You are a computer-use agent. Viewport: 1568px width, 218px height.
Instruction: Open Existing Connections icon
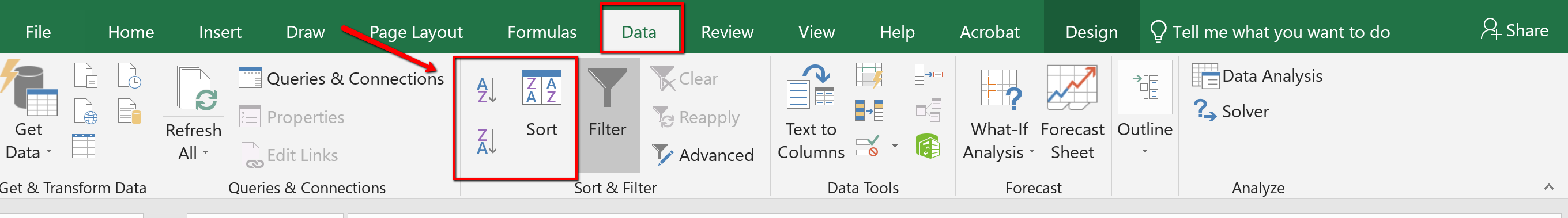(x=130, y=111)
